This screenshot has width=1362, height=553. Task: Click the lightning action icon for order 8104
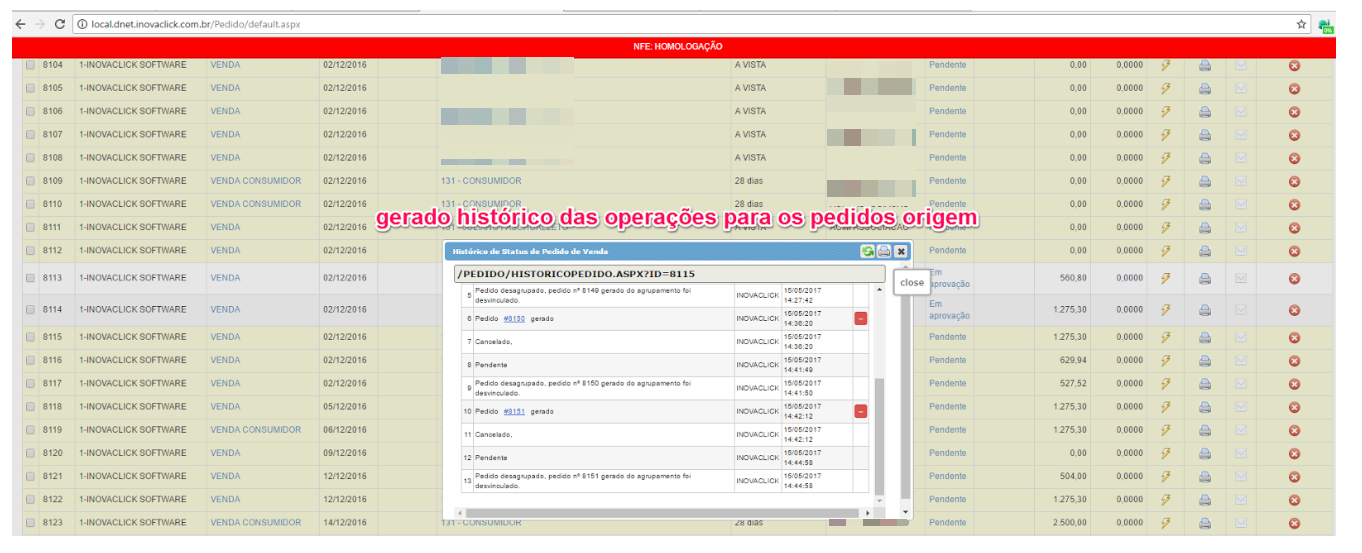click(x=1165, y=66)
